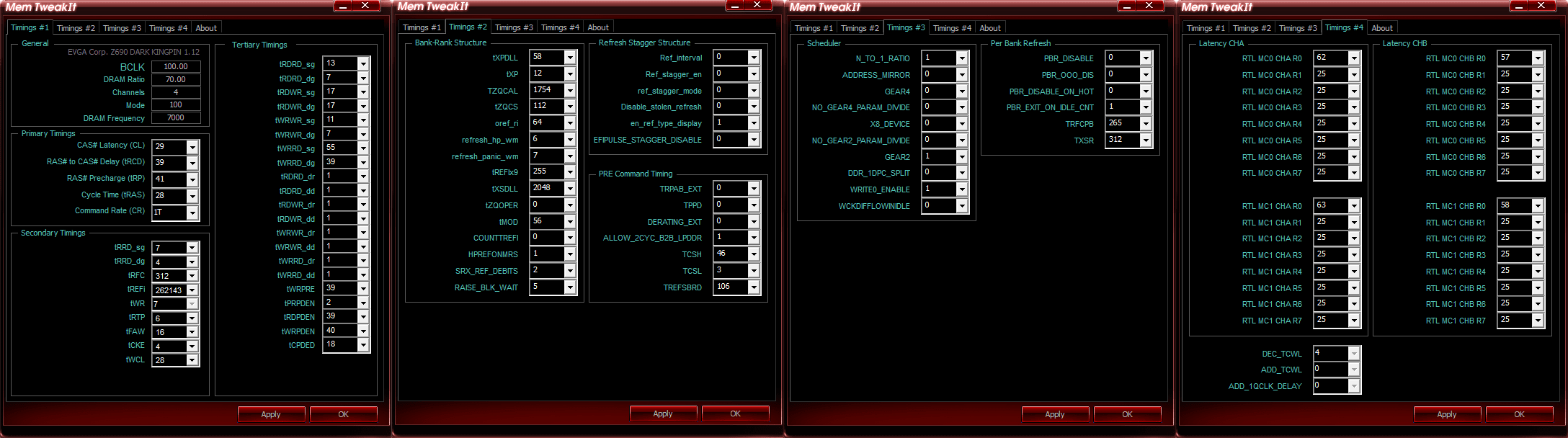Click OK in the Timings #3 window
The height and width of the screenshot is (438, 1568).
1128,414
